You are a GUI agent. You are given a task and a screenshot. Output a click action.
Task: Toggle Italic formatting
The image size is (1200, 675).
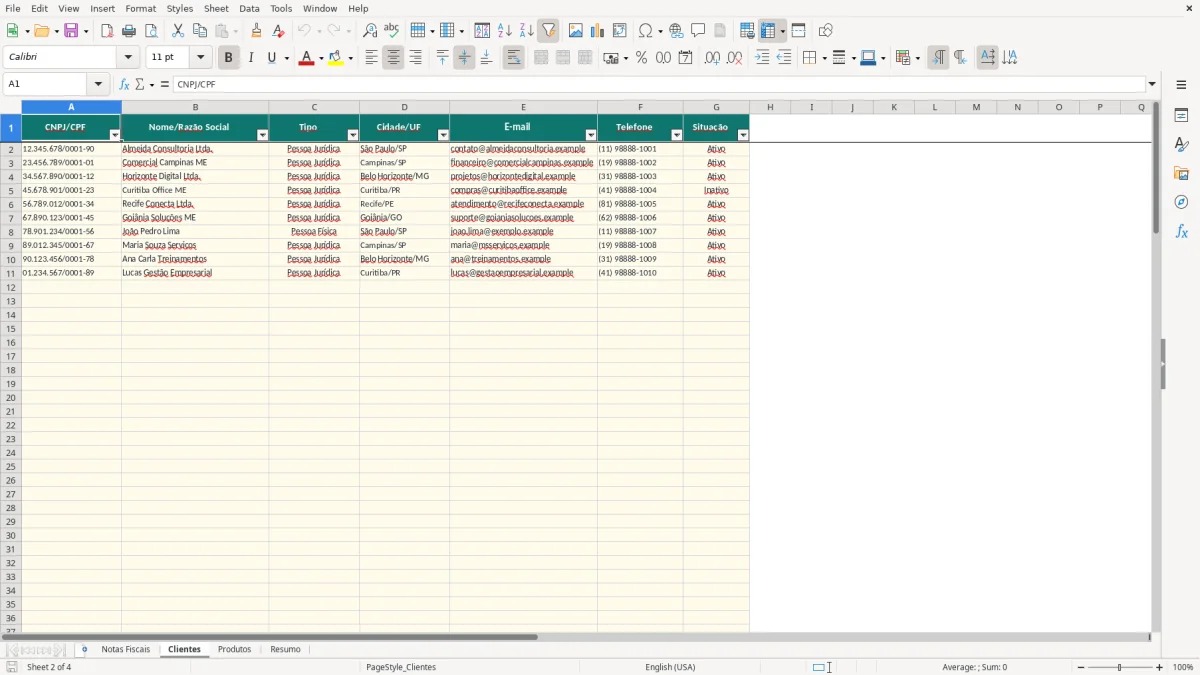[250, 58]
